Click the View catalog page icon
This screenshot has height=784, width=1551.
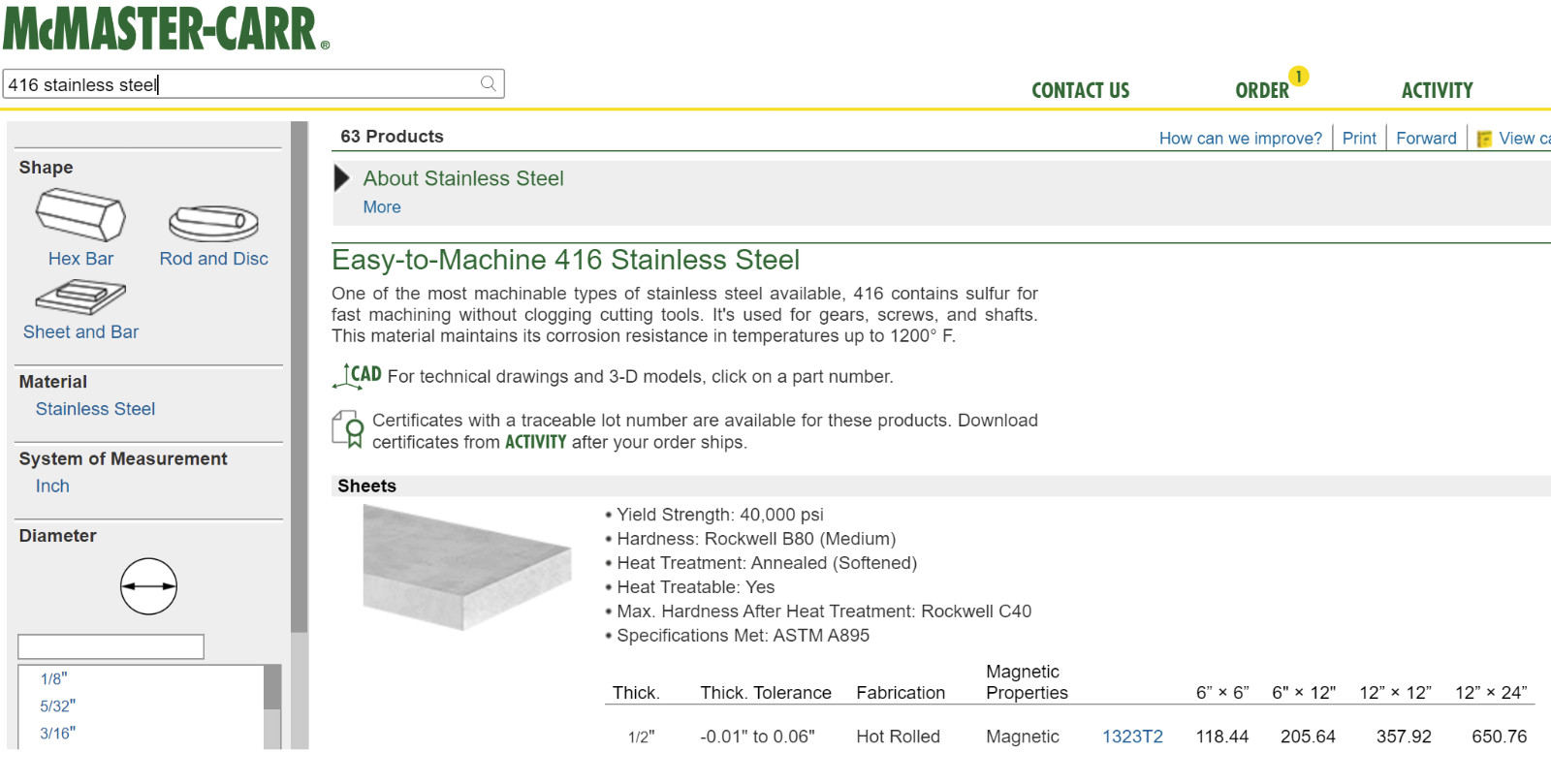click(x=1484, y=139)
